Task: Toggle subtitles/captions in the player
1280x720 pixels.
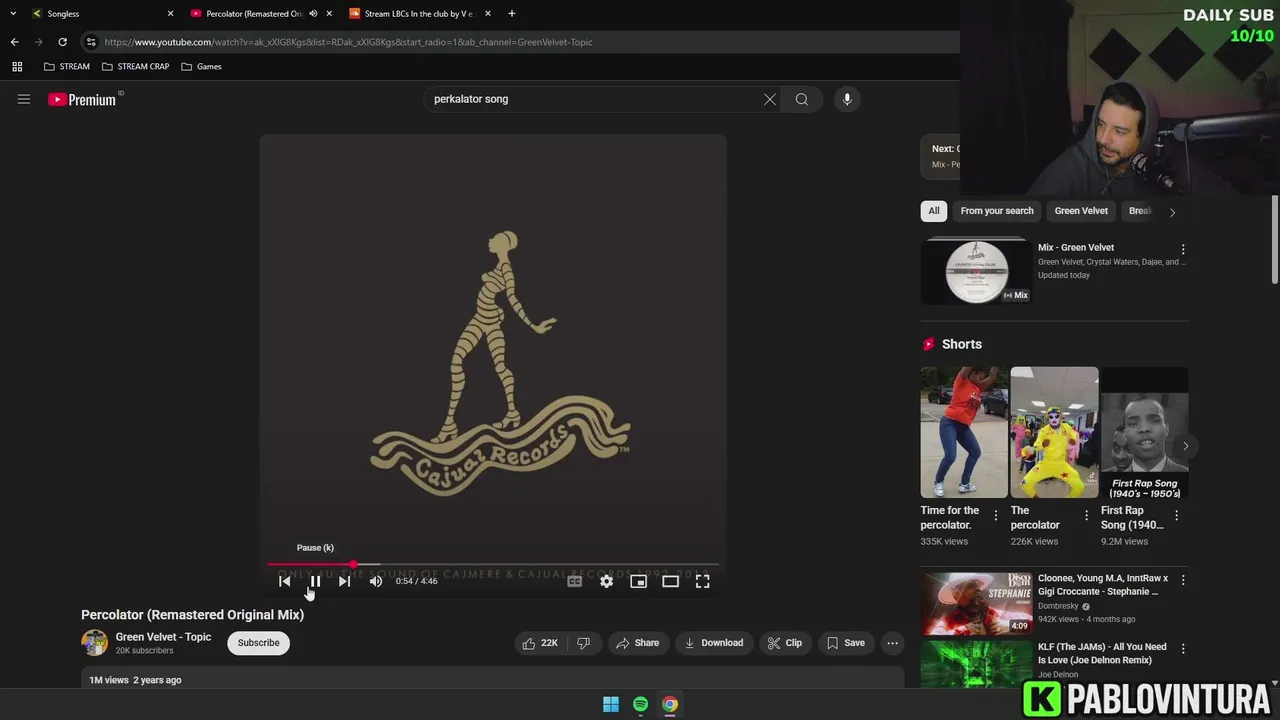Action: [x=575, y=581]
